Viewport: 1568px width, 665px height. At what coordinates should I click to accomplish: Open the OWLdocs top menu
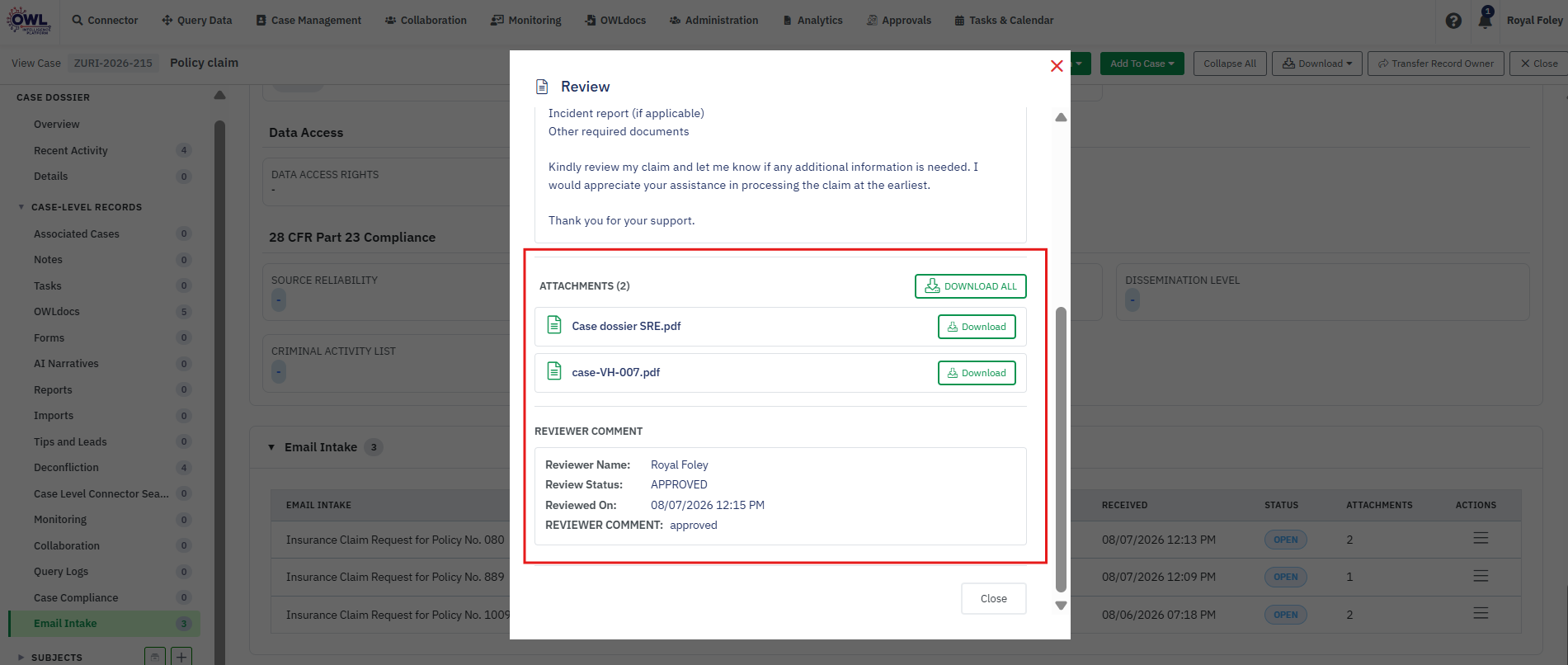coord(615,21)
